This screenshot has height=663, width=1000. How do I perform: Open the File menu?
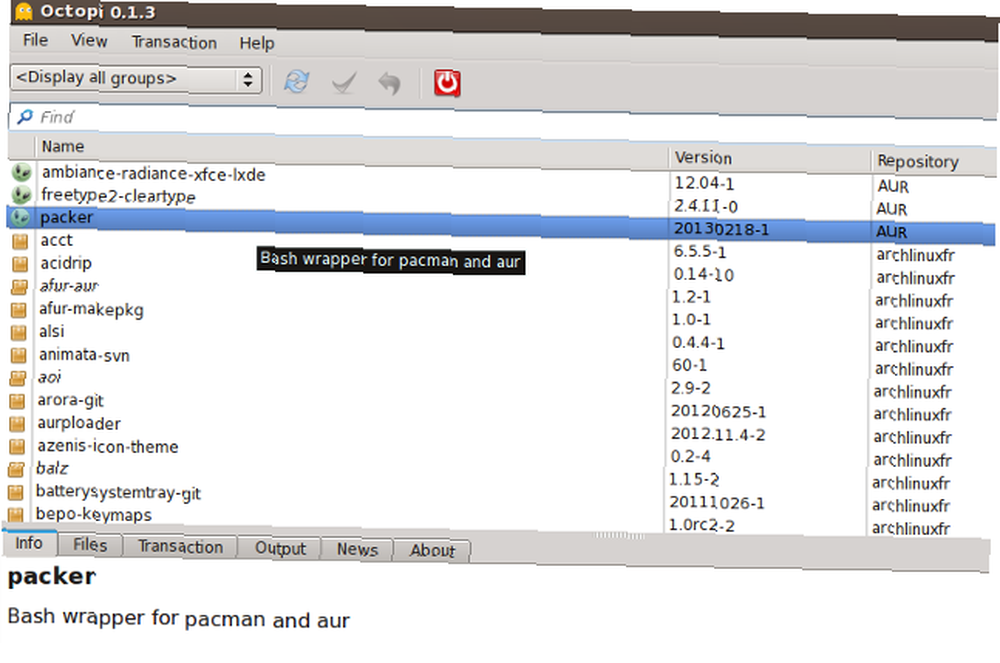point(36,40)
